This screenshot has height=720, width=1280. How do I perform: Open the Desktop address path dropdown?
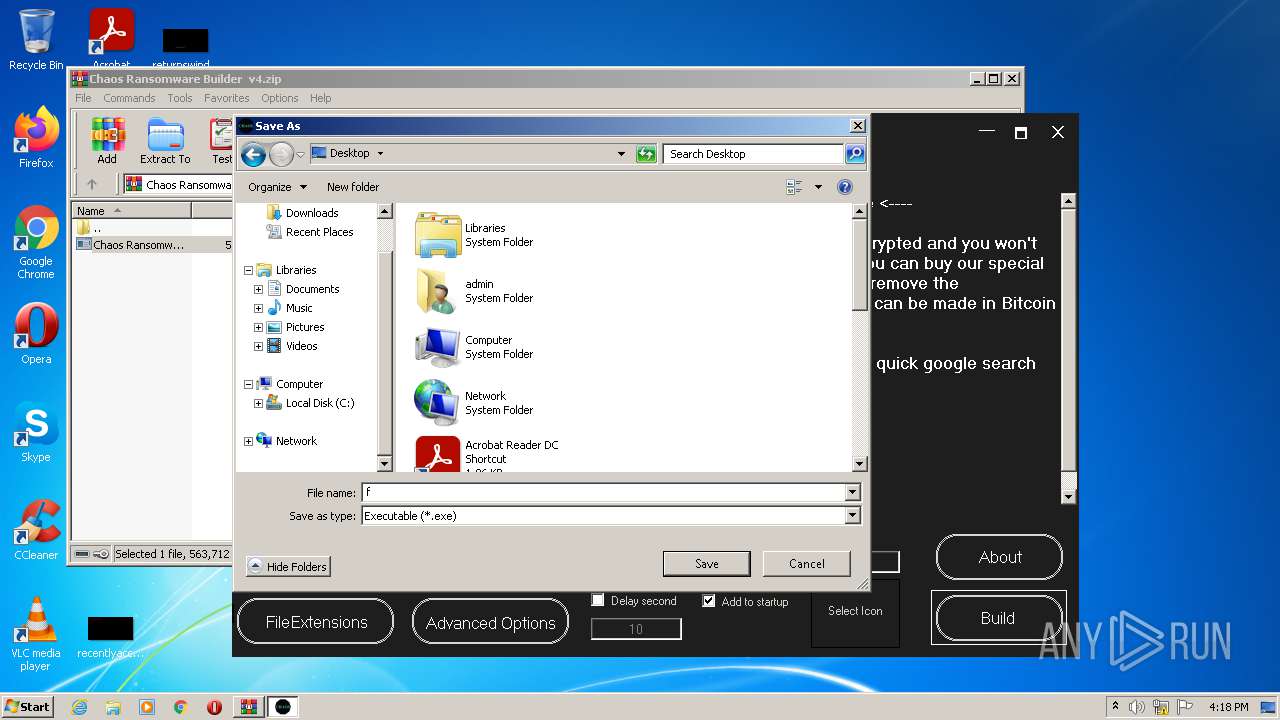[x=380, y=154]
